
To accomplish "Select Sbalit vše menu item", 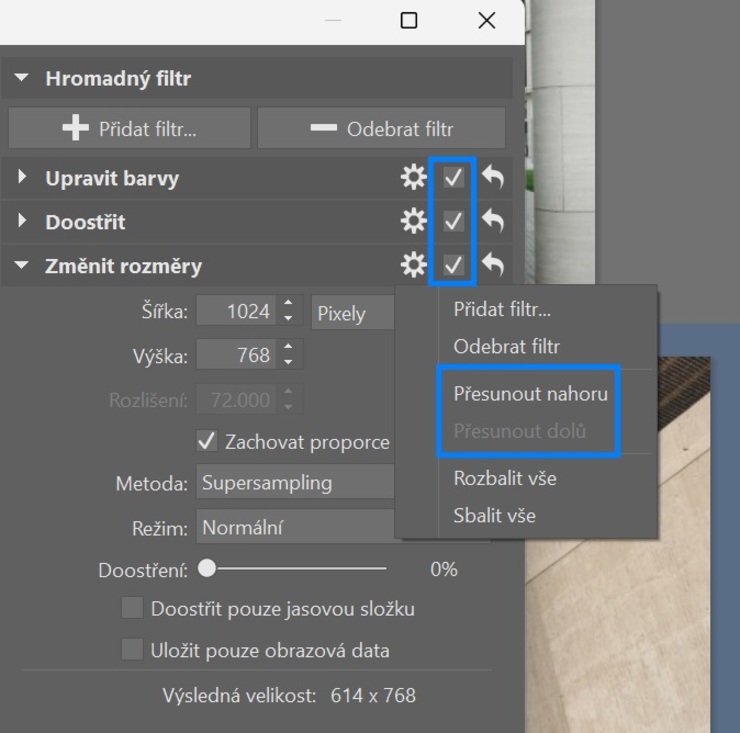I will pyautogui.click(x=495, y=515).
